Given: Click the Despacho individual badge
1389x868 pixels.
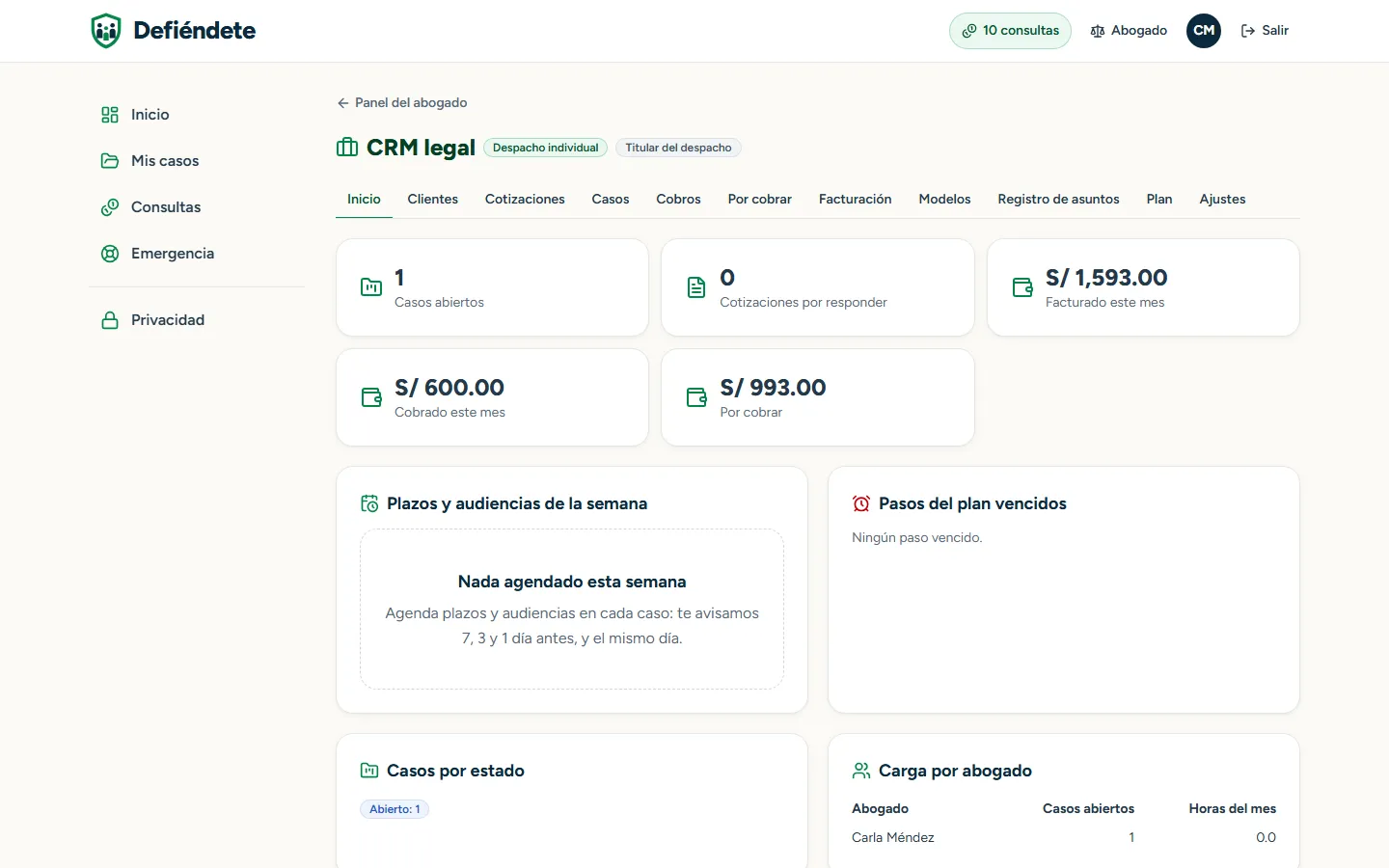Looking at the screenshot, I should click(546, 148).
